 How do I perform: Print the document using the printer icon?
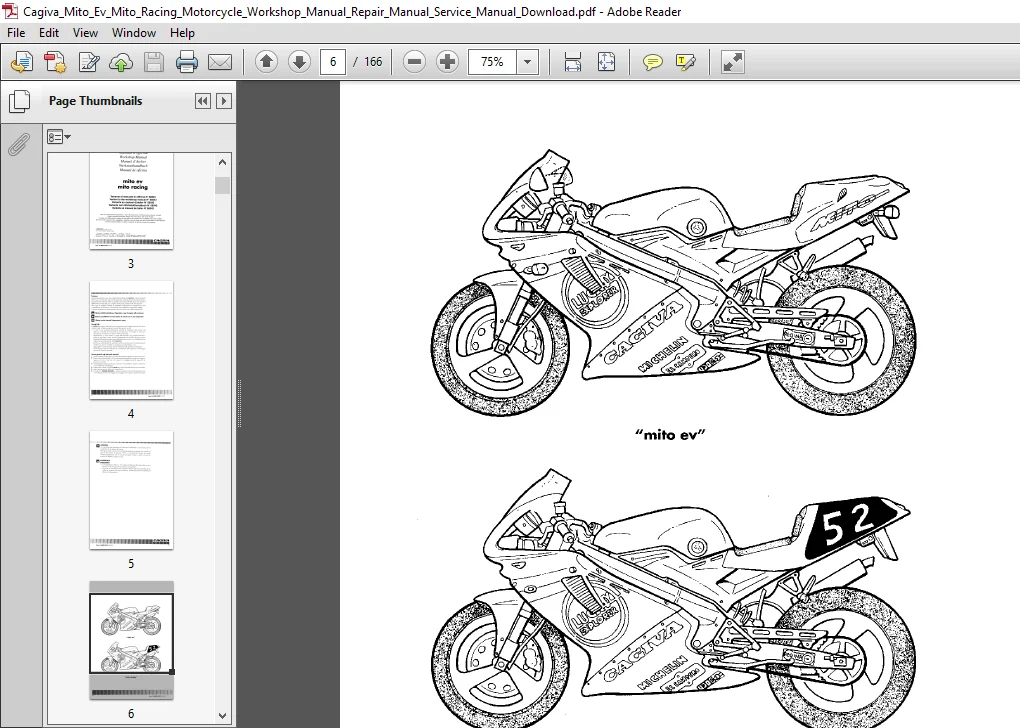(x=187, y=62)
